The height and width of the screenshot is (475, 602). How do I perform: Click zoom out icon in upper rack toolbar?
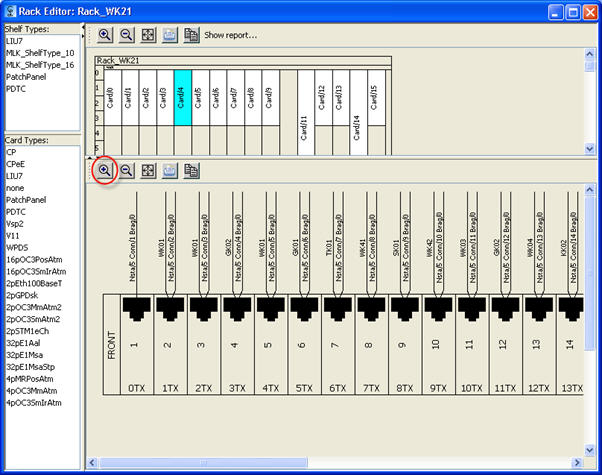point(127,35)
